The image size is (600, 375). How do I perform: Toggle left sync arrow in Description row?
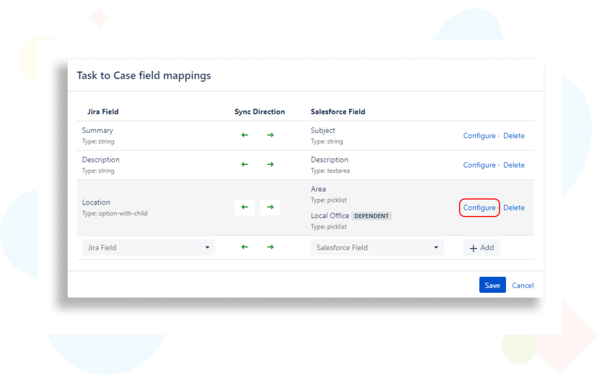tap(245, 165)
